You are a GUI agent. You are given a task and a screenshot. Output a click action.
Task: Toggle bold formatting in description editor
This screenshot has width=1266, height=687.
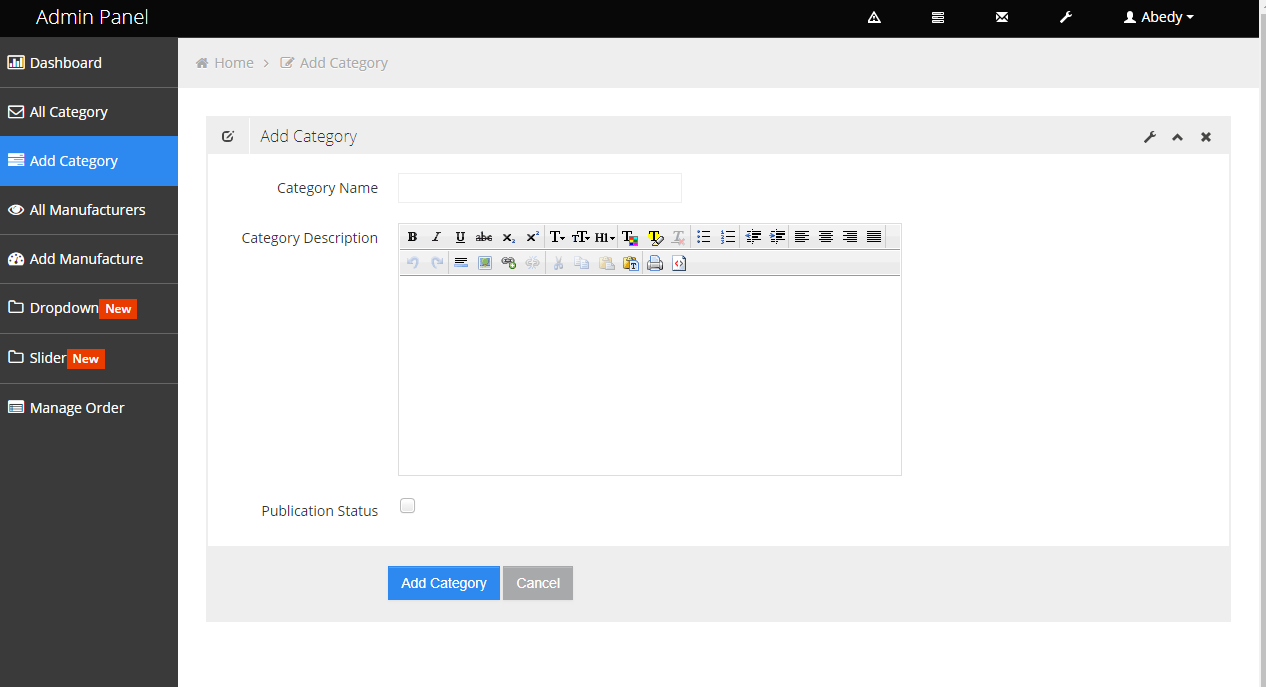(412, 237)
